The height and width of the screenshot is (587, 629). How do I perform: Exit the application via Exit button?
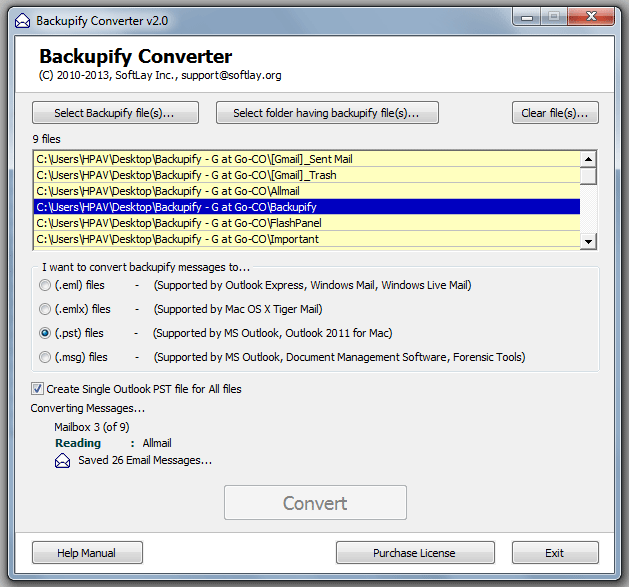pos(555,553)
